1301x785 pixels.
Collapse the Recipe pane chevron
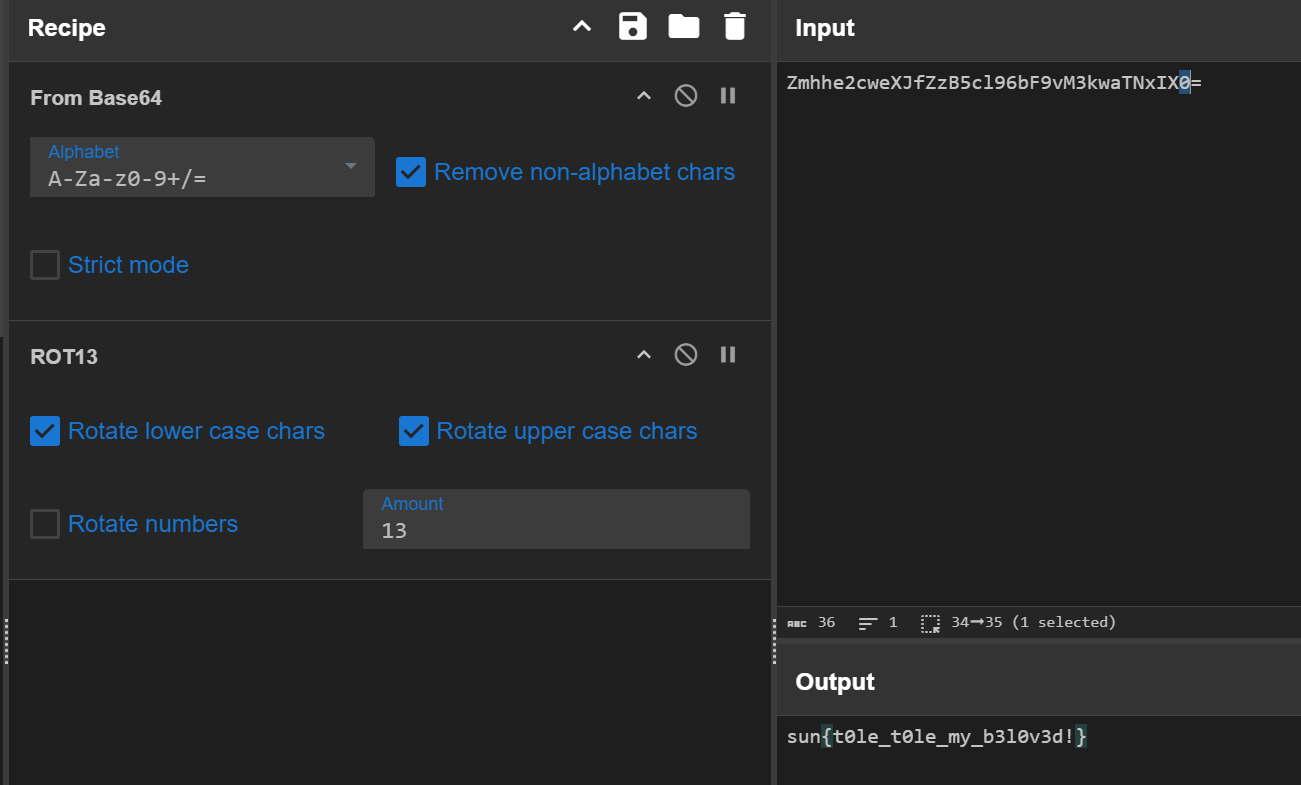582,27
